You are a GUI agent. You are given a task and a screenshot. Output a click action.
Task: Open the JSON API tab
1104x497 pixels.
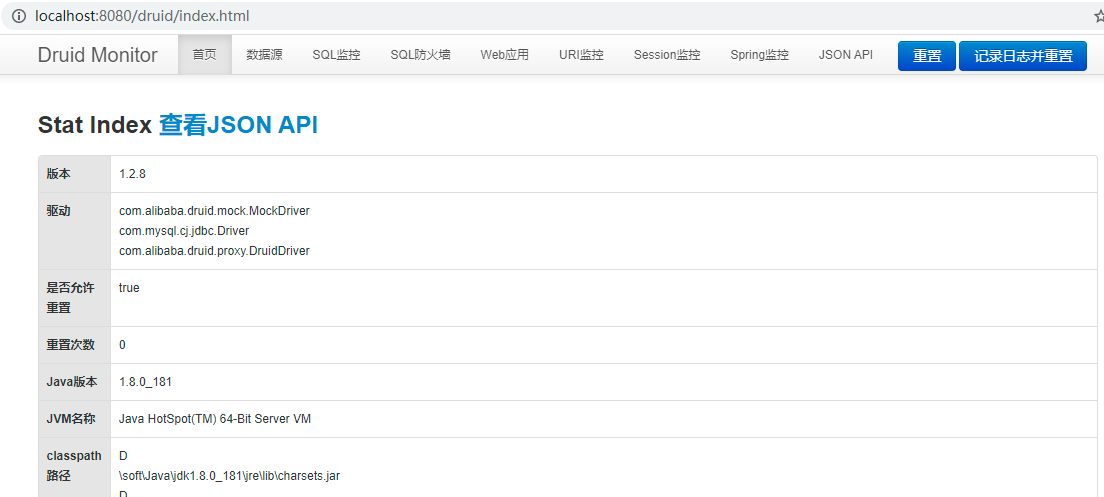tap(846, 55)
